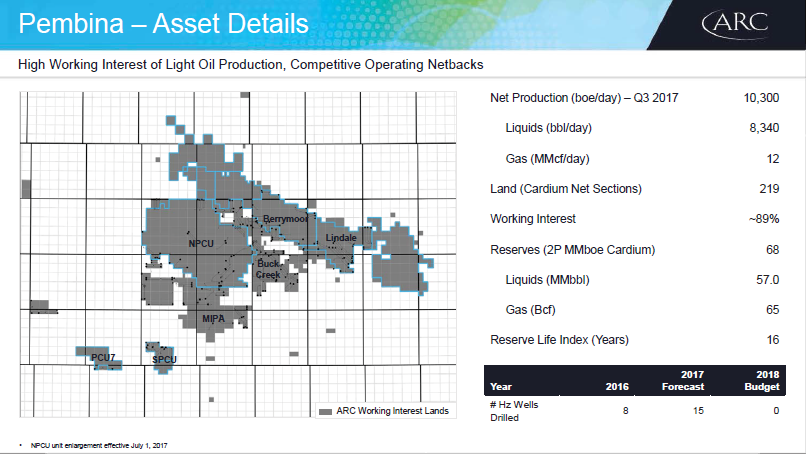Click the Berrymoor label on the map

(x=286, y=219)
